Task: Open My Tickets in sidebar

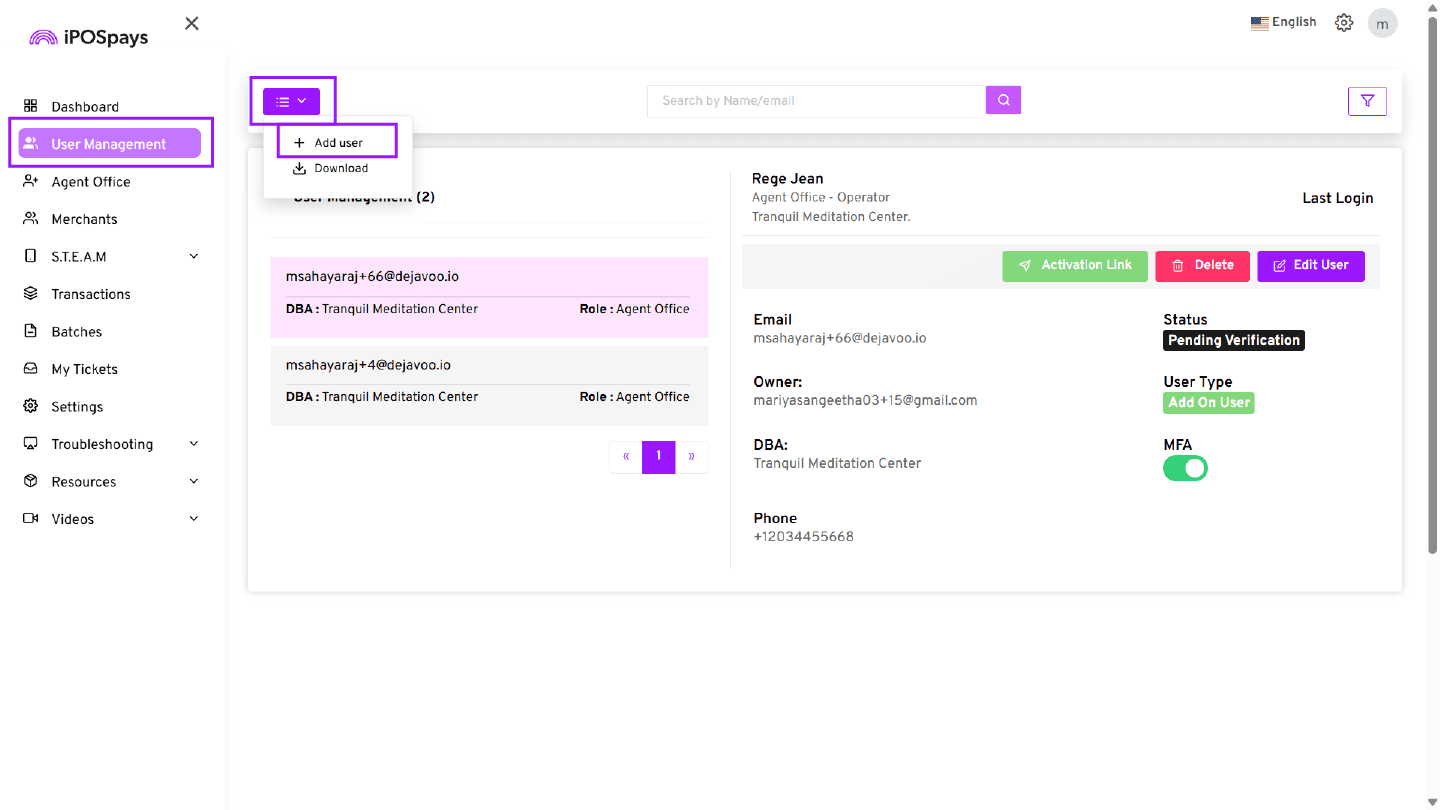Action: (84, 369)
